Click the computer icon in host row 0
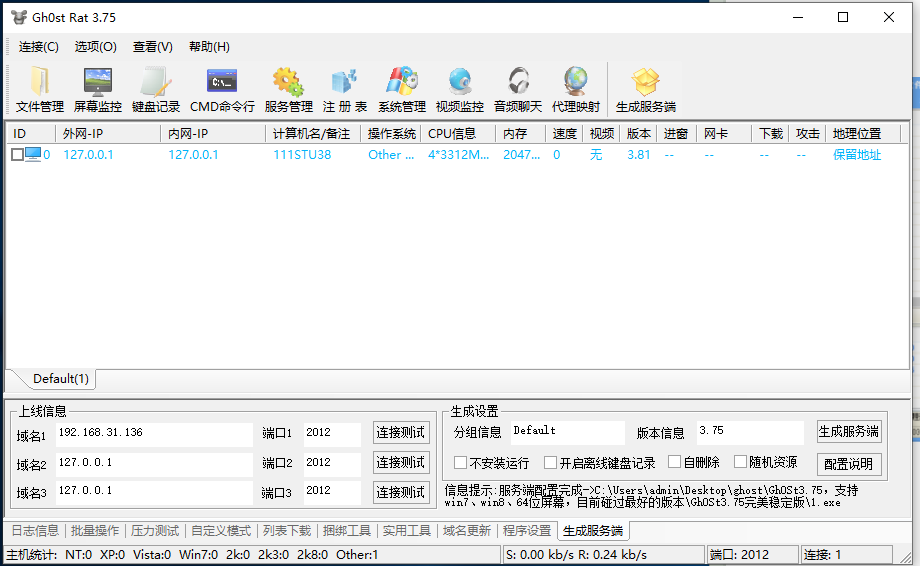 click(33, 154)
